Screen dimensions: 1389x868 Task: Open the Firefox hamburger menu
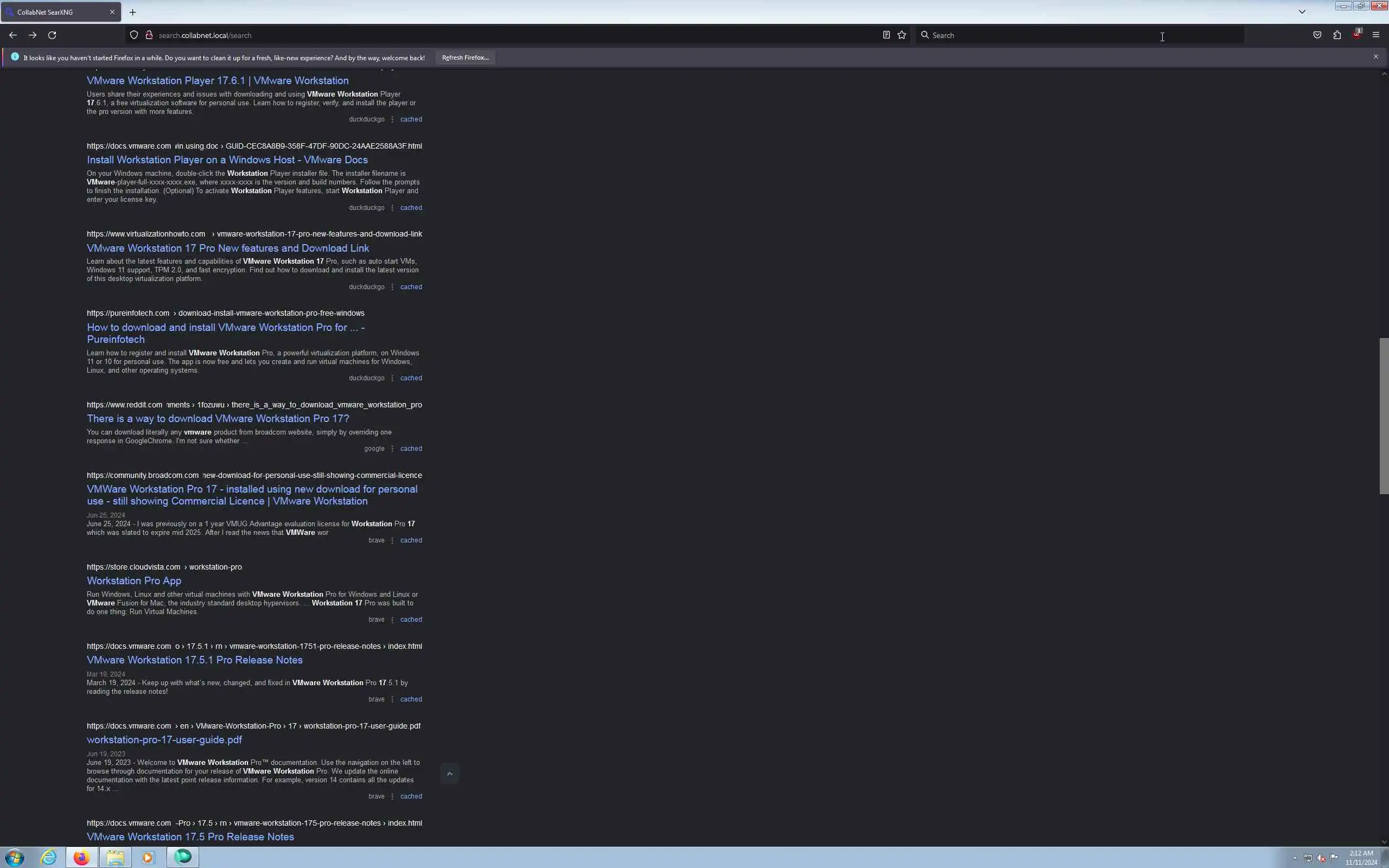(1376, 35)
